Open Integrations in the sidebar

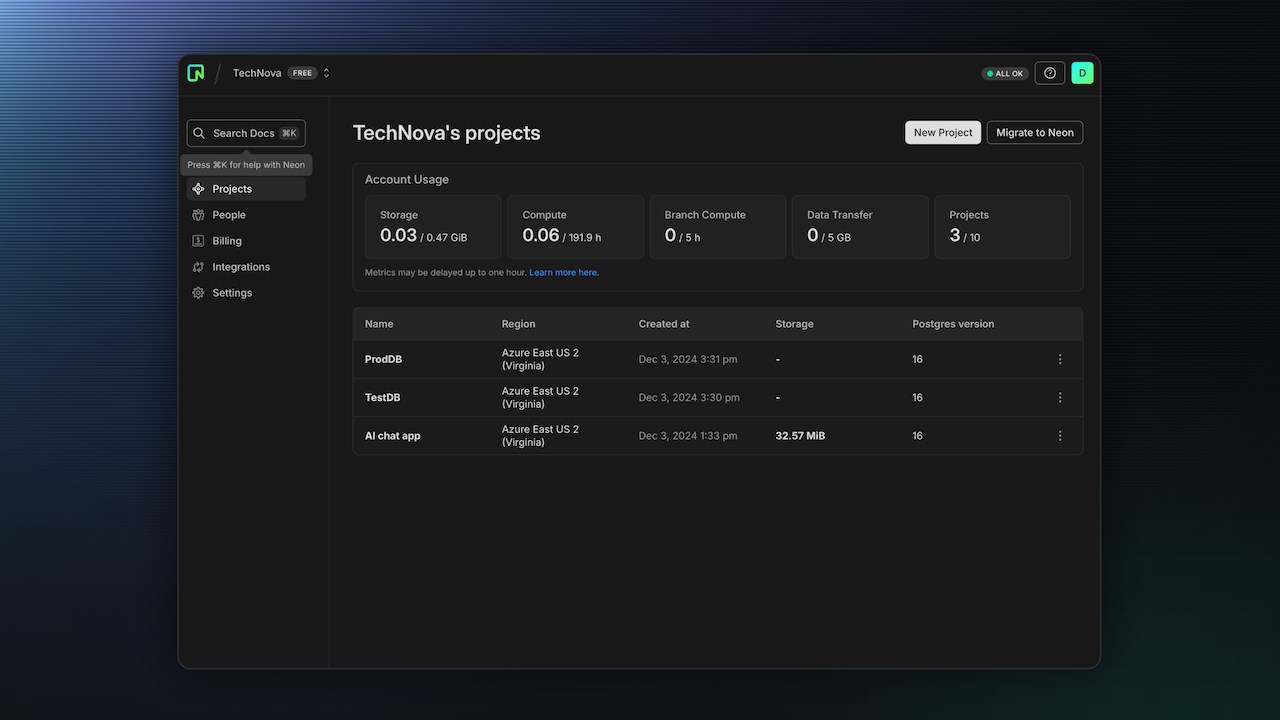pos(246,267)
